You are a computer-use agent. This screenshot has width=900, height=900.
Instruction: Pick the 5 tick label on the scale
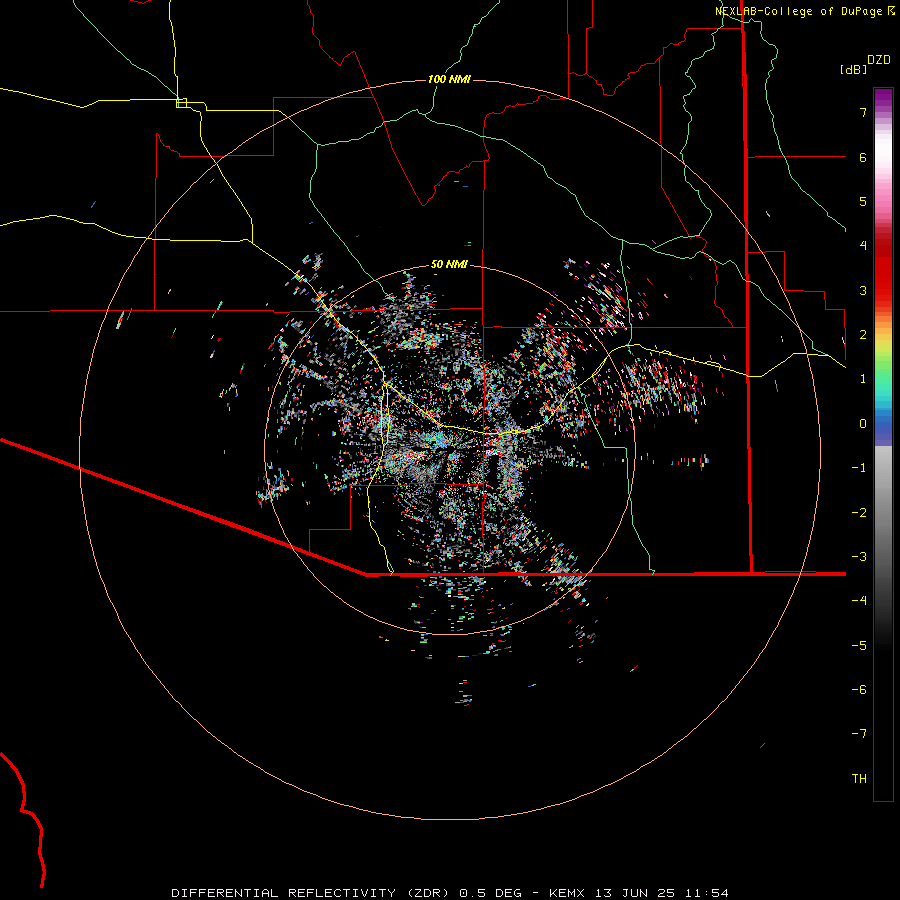pos(863,201)
